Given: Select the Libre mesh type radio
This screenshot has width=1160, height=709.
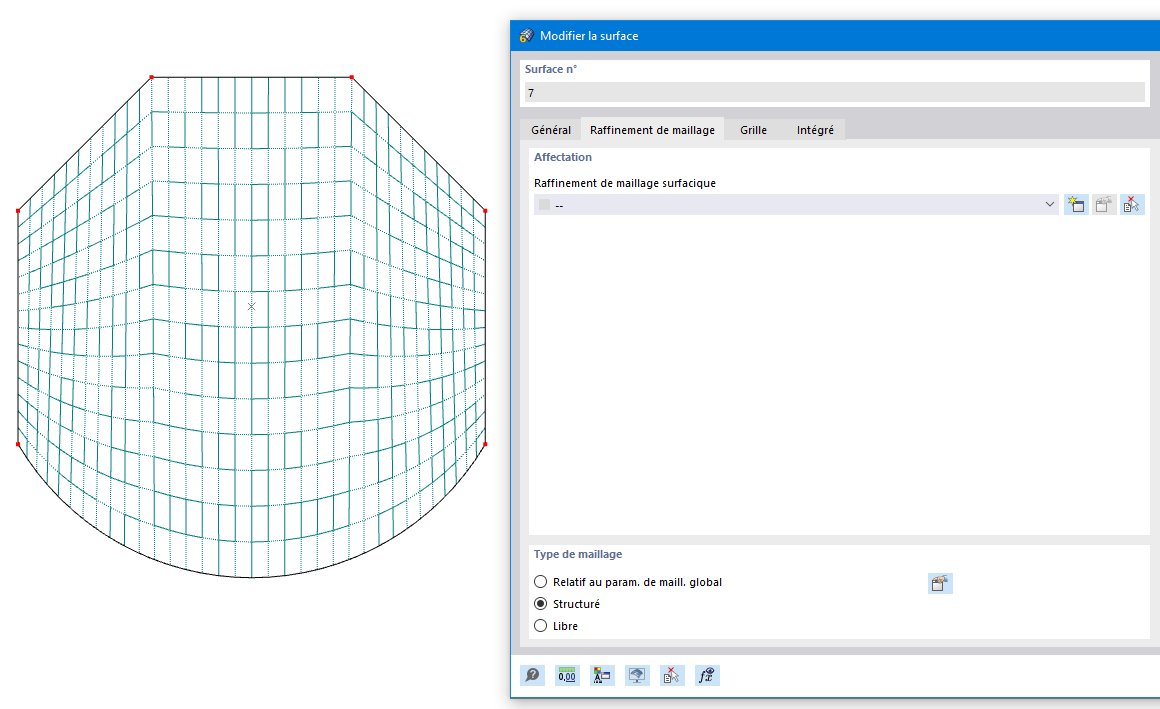Looking at the screenshot, I should click(541, 625).
